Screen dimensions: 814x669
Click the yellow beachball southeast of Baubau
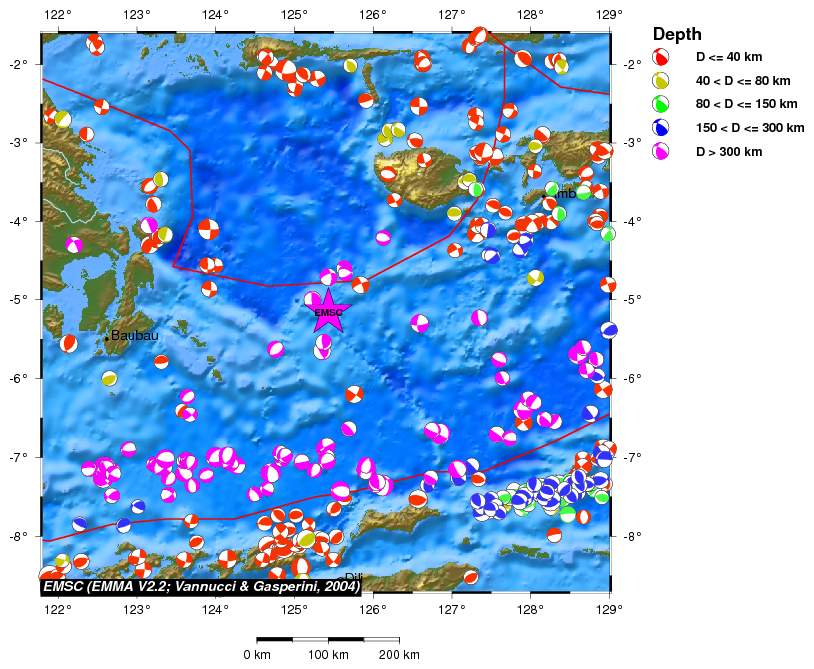click(x=109, y=379)
